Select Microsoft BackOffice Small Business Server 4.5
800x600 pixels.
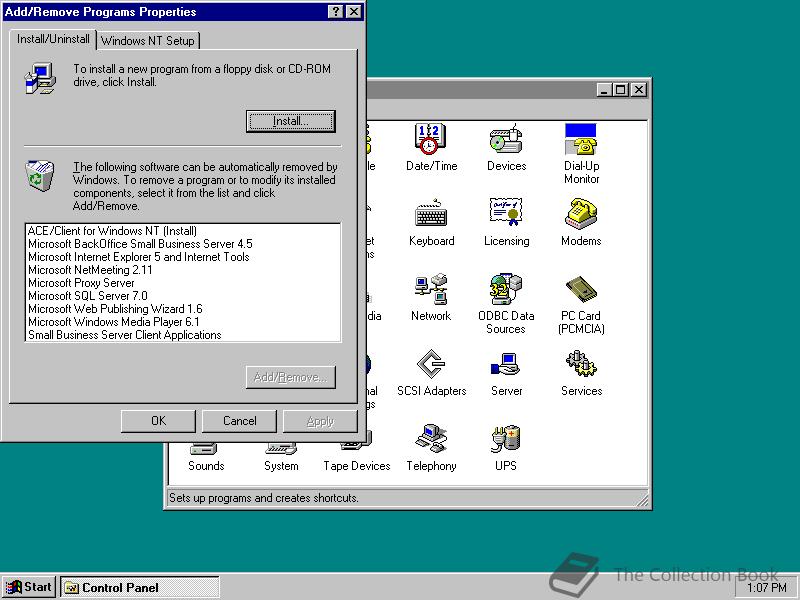183,244
